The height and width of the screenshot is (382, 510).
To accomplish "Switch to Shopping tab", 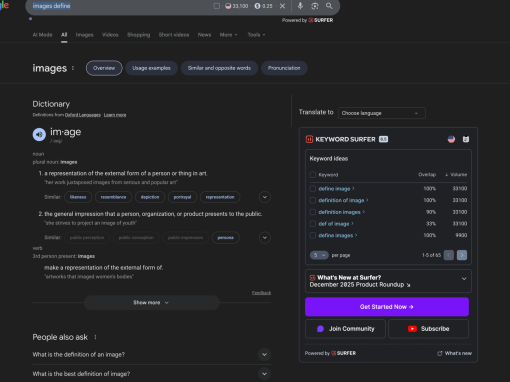I will [138, 35].
